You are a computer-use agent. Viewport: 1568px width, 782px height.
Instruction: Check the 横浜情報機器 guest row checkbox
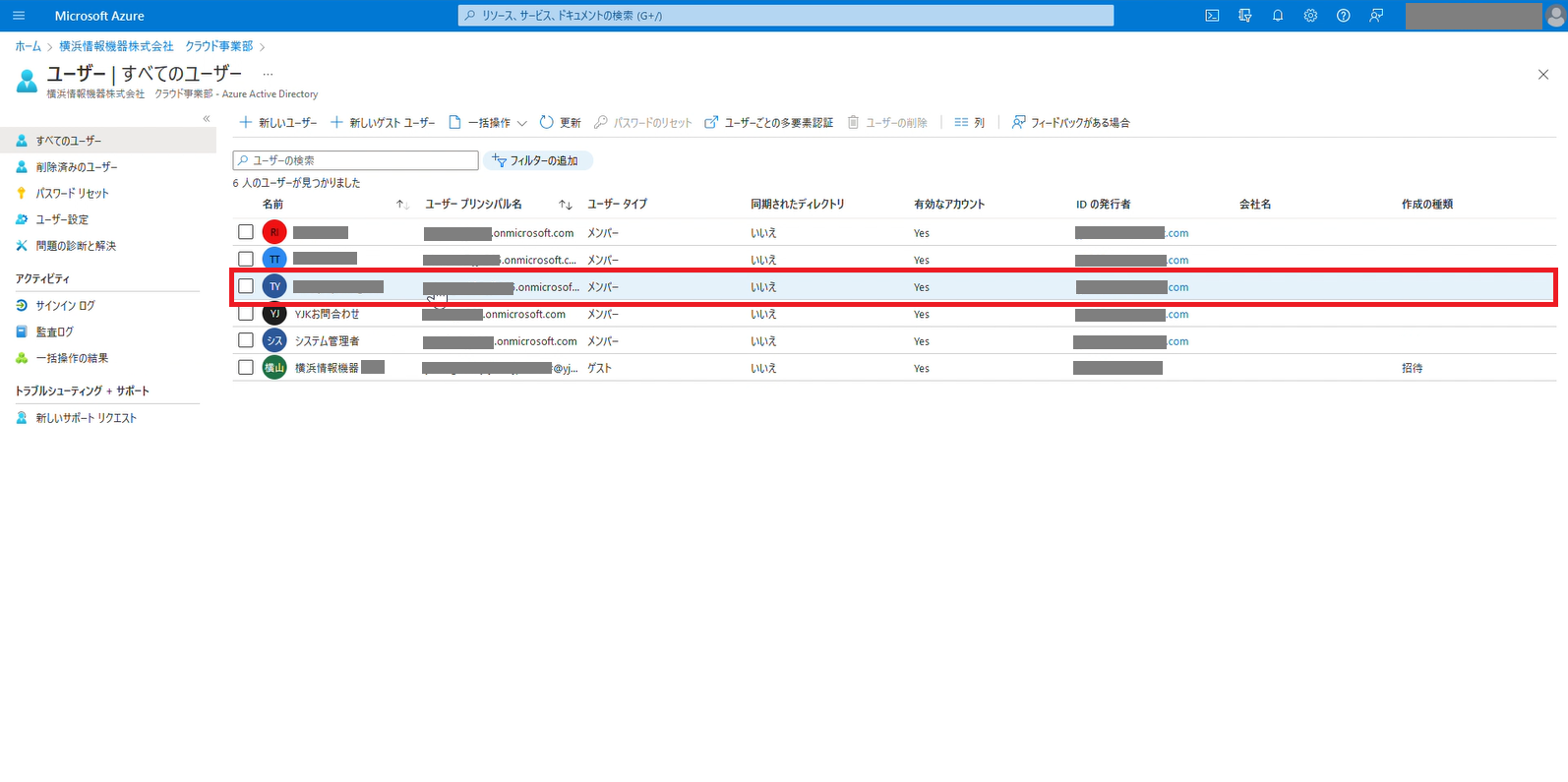[x=246, y=367]
